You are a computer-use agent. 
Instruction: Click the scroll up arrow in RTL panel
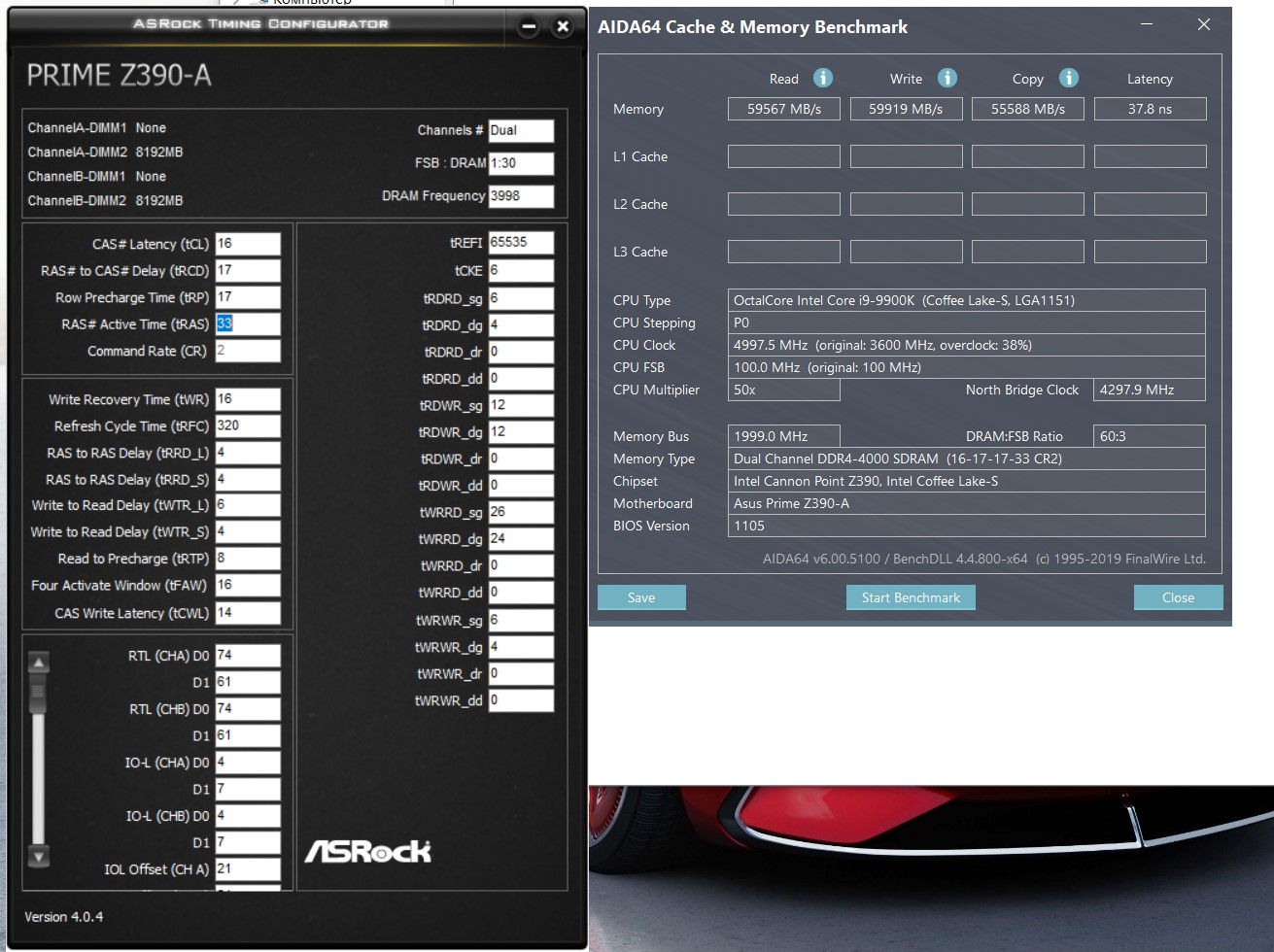point(39,663)
